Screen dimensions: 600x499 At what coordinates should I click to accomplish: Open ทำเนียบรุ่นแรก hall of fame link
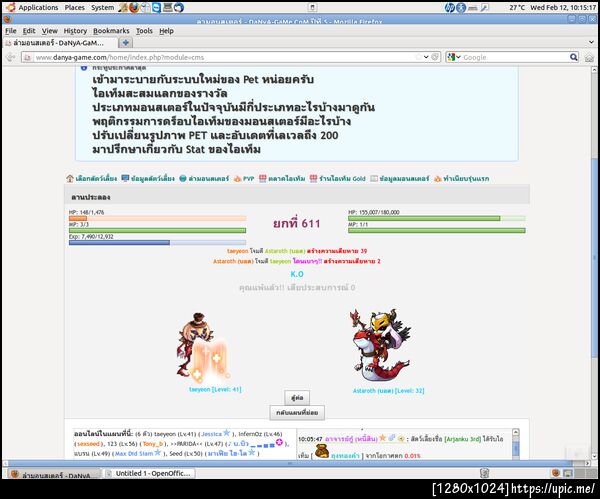(461, 178)
